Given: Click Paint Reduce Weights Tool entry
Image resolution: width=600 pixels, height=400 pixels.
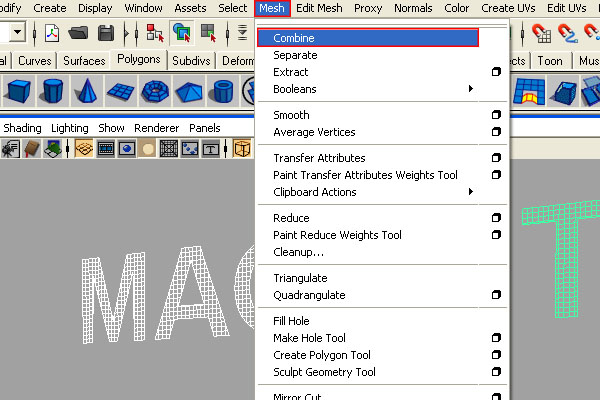Looking at the screenshot, I should tap(337, 235).
